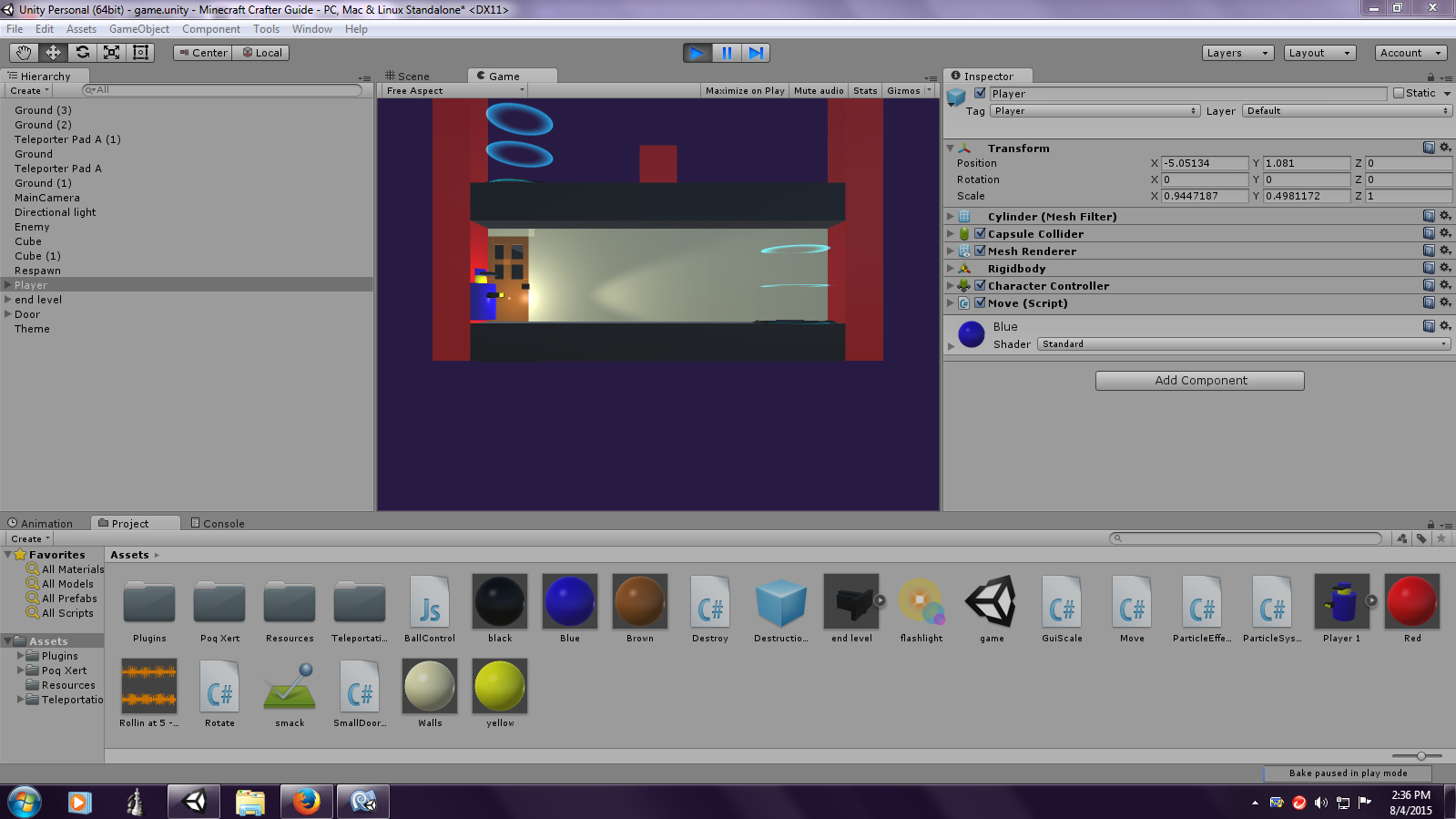Open the Window menu

[312, 29]
